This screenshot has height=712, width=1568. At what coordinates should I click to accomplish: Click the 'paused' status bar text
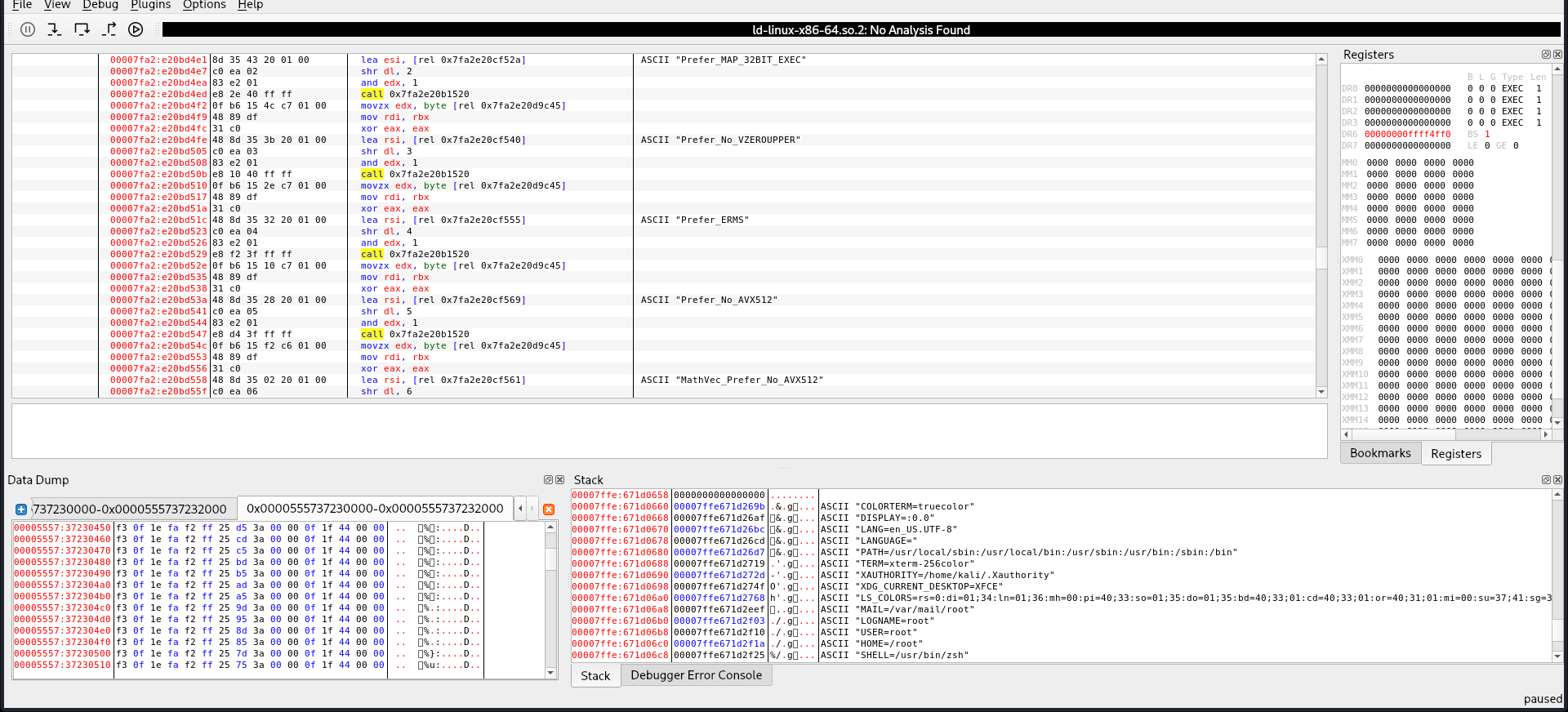click(1543, 699)
